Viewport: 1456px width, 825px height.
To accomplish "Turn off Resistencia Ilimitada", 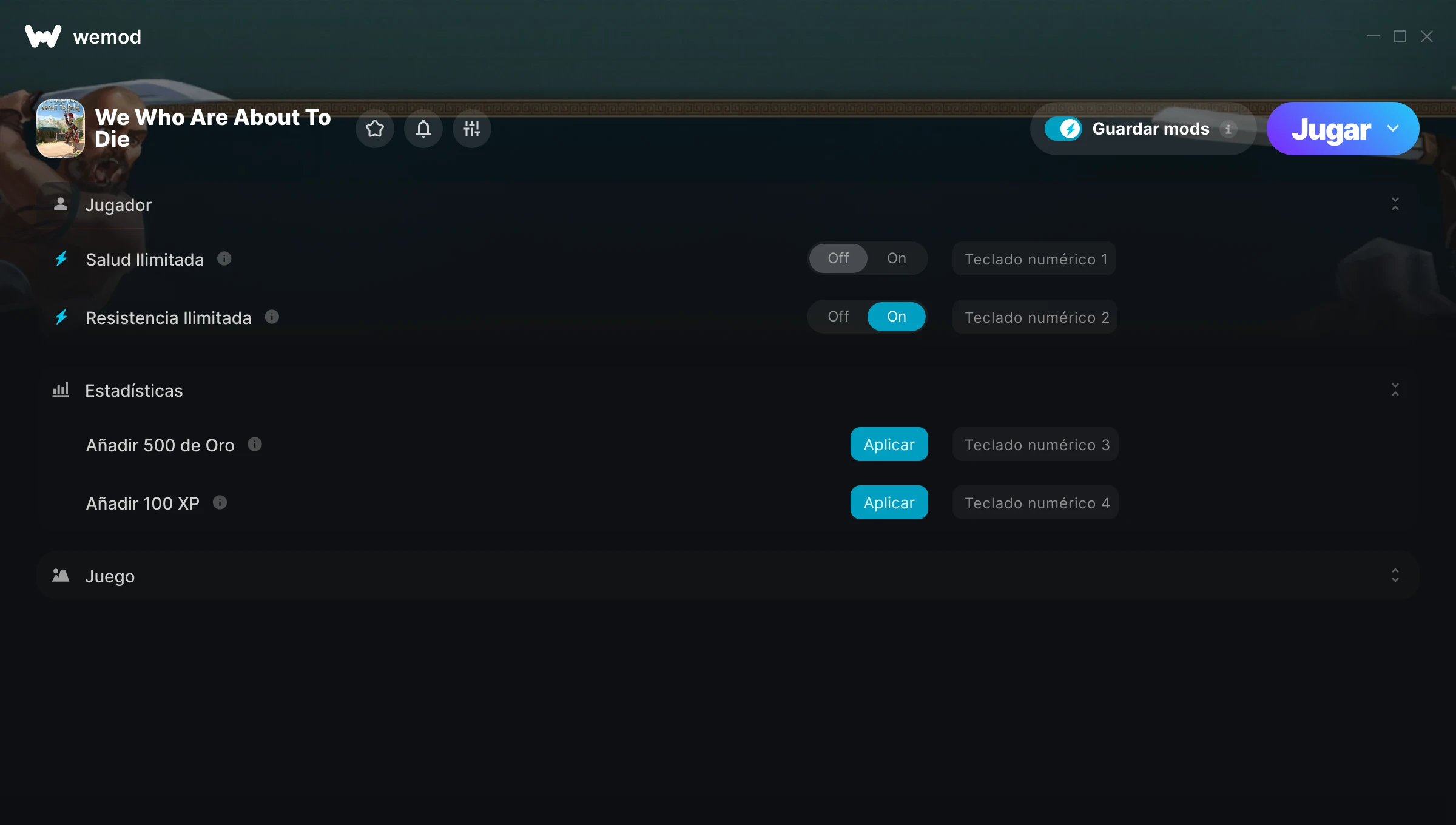I will pyautogui.click(x=838, y=317).
